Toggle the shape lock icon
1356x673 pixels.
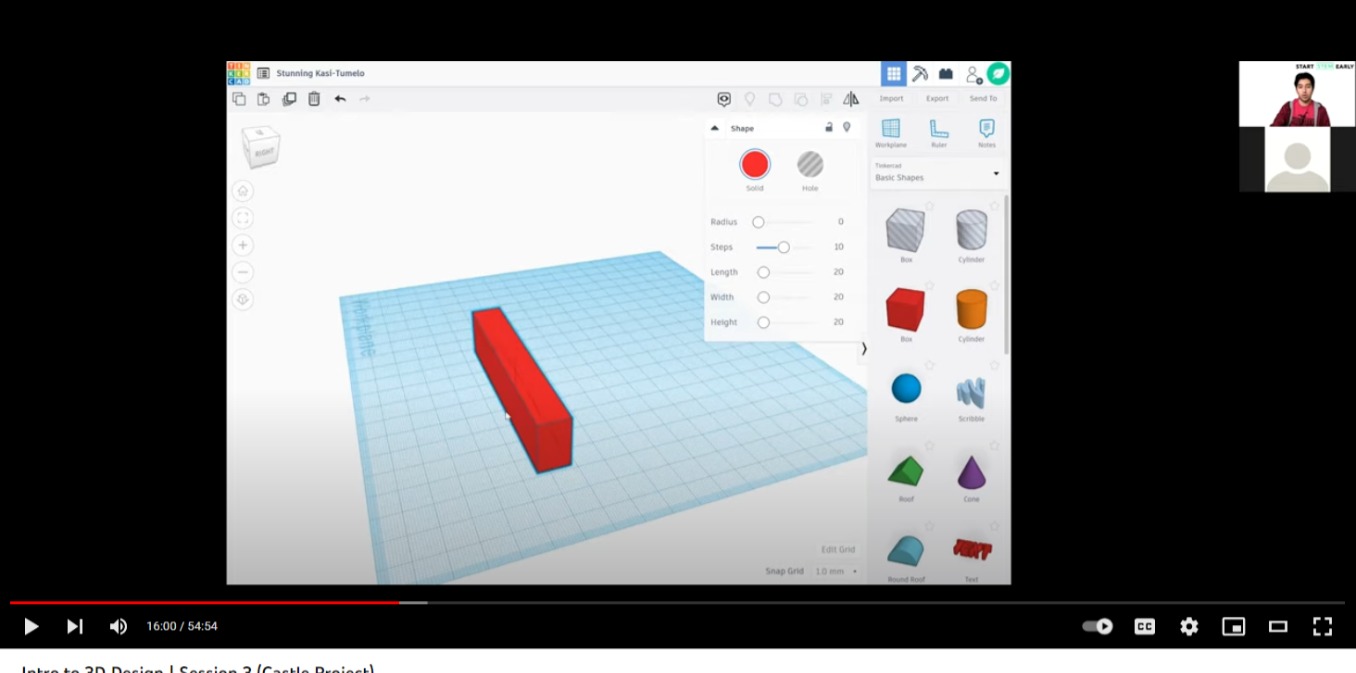(828, 128)
